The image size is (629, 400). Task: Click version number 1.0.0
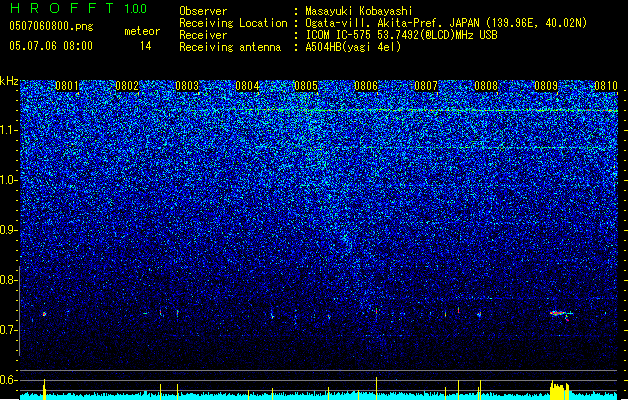136,9
